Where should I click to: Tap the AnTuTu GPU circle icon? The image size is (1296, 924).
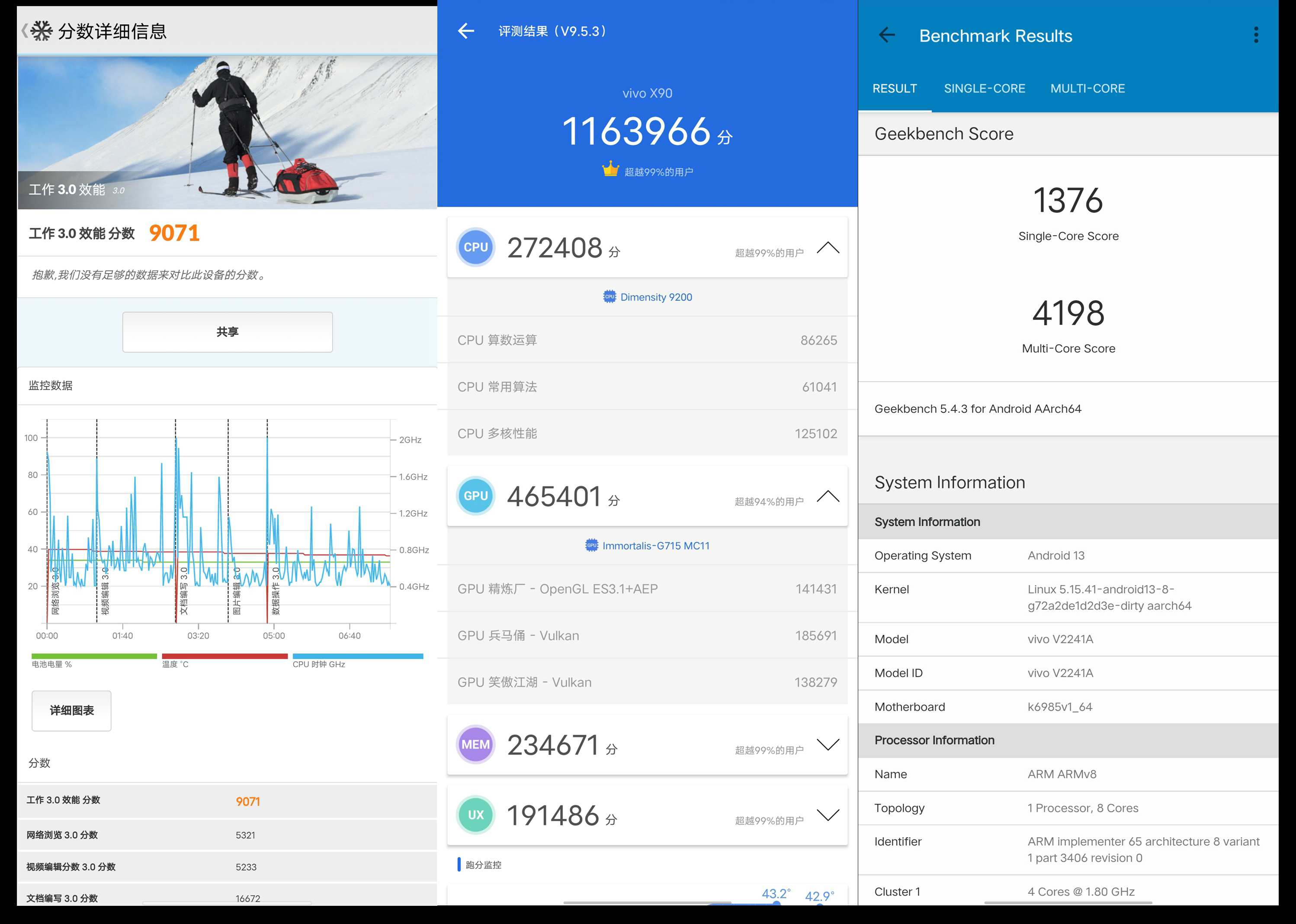click(476, 496)
